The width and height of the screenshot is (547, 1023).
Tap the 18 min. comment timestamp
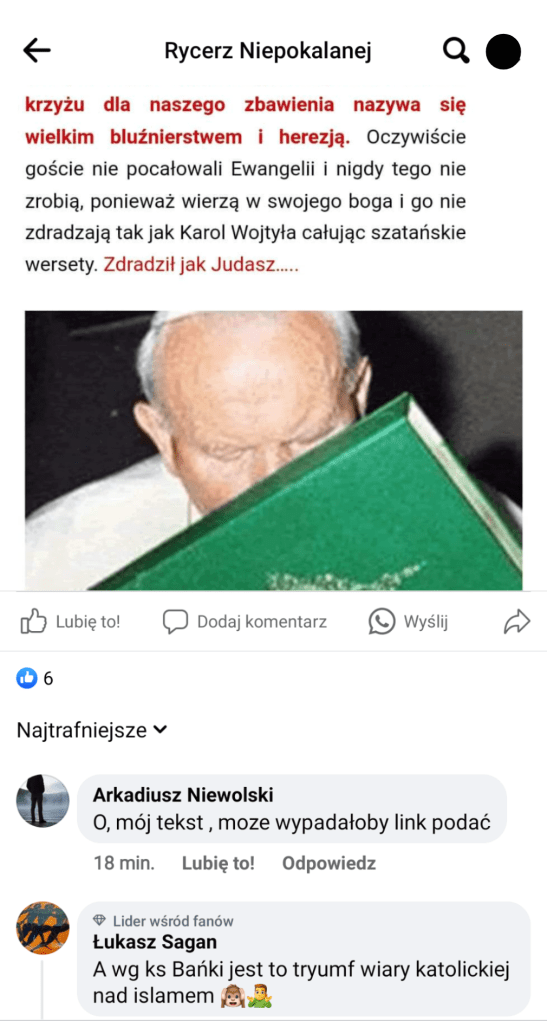pos(124,863)
